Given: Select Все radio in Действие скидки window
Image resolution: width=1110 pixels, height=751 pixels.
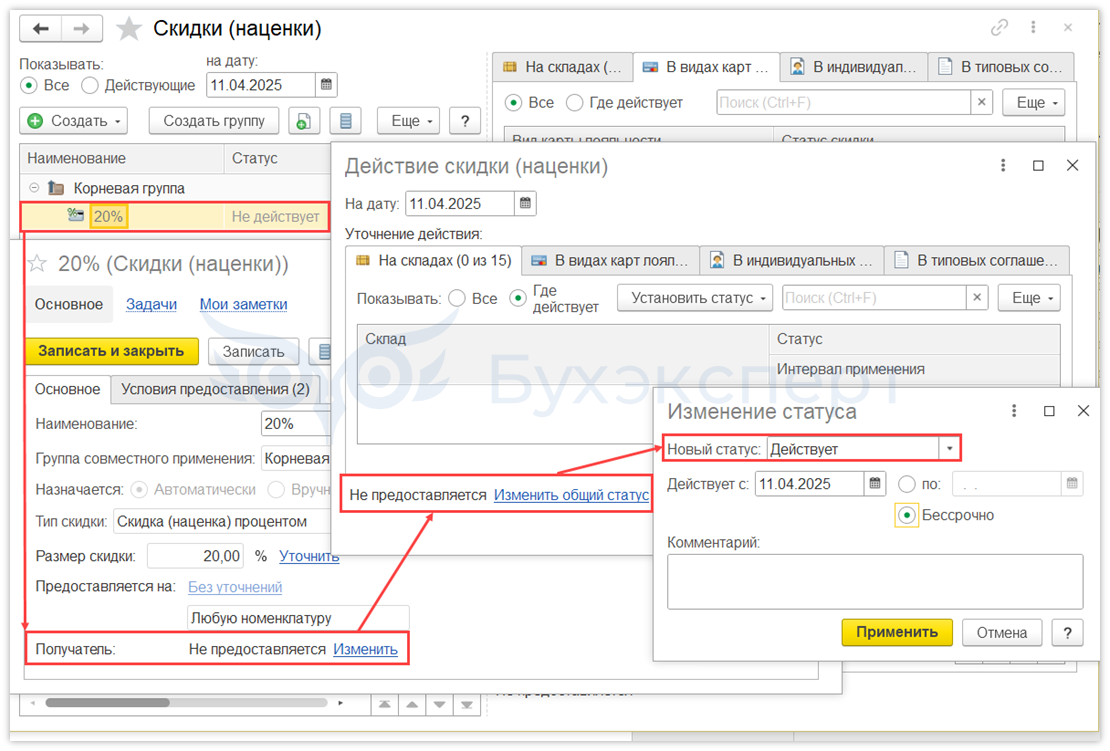Looking at the screenshot, I should tap(457, 298).
